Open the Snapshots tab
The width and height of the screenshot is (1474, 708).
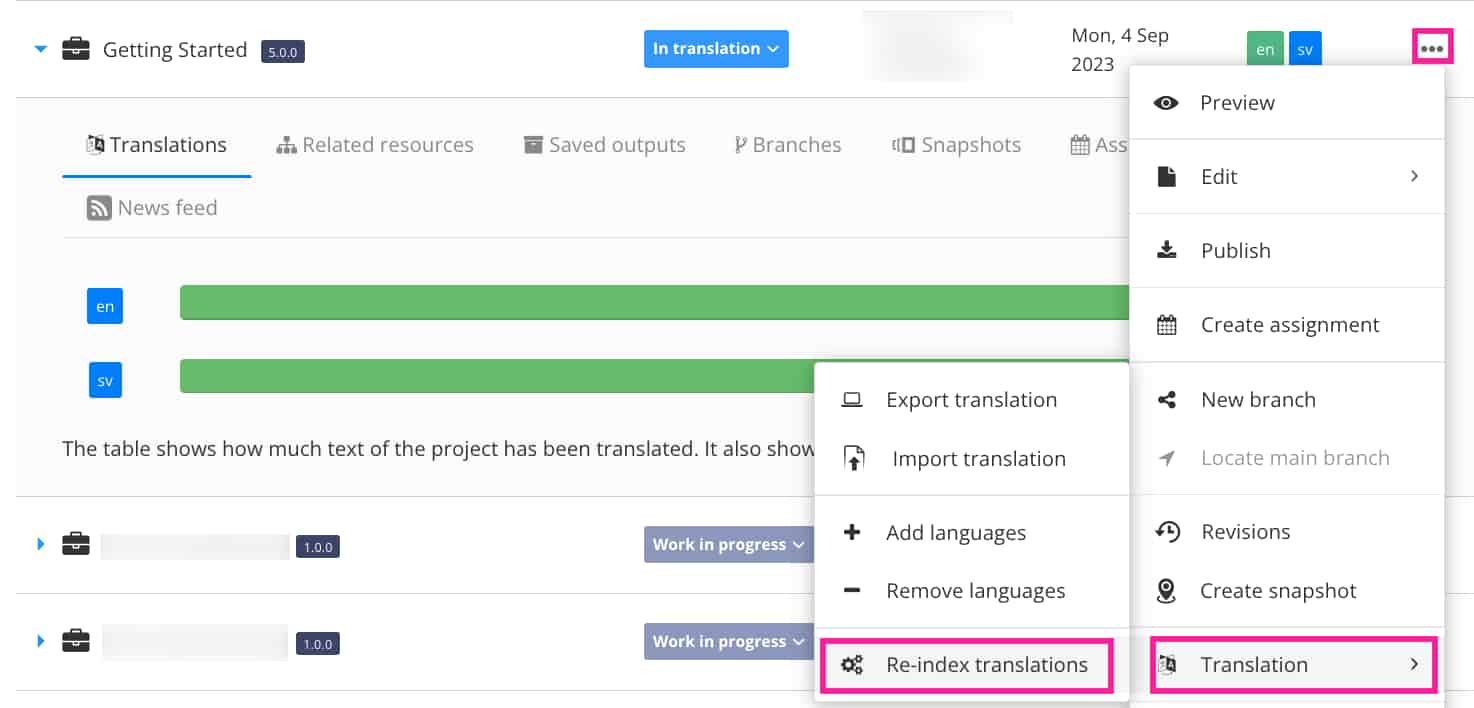[955, 144]
